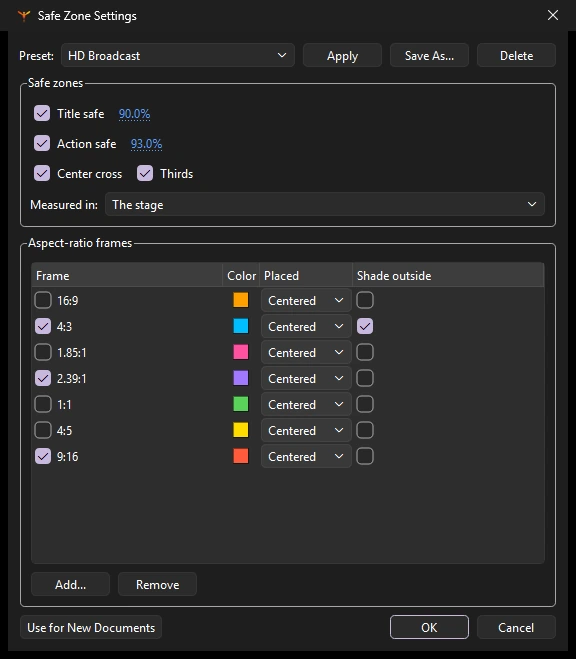Click the Placed column header

[306, 276]
